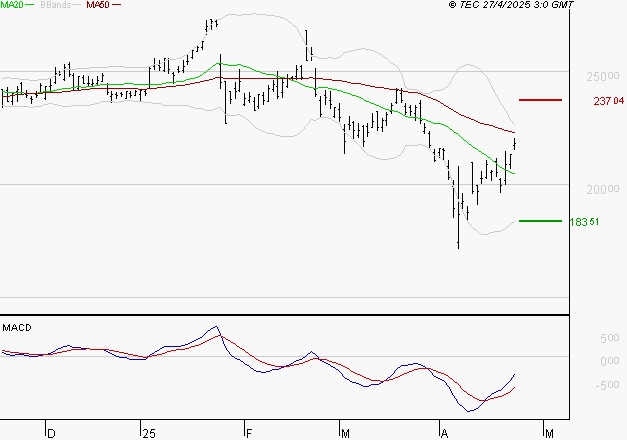Image resolution: width=627 pixels, height=440 pixels.
Task: Click the 200 price axis label
Action: tap(603, 189)
